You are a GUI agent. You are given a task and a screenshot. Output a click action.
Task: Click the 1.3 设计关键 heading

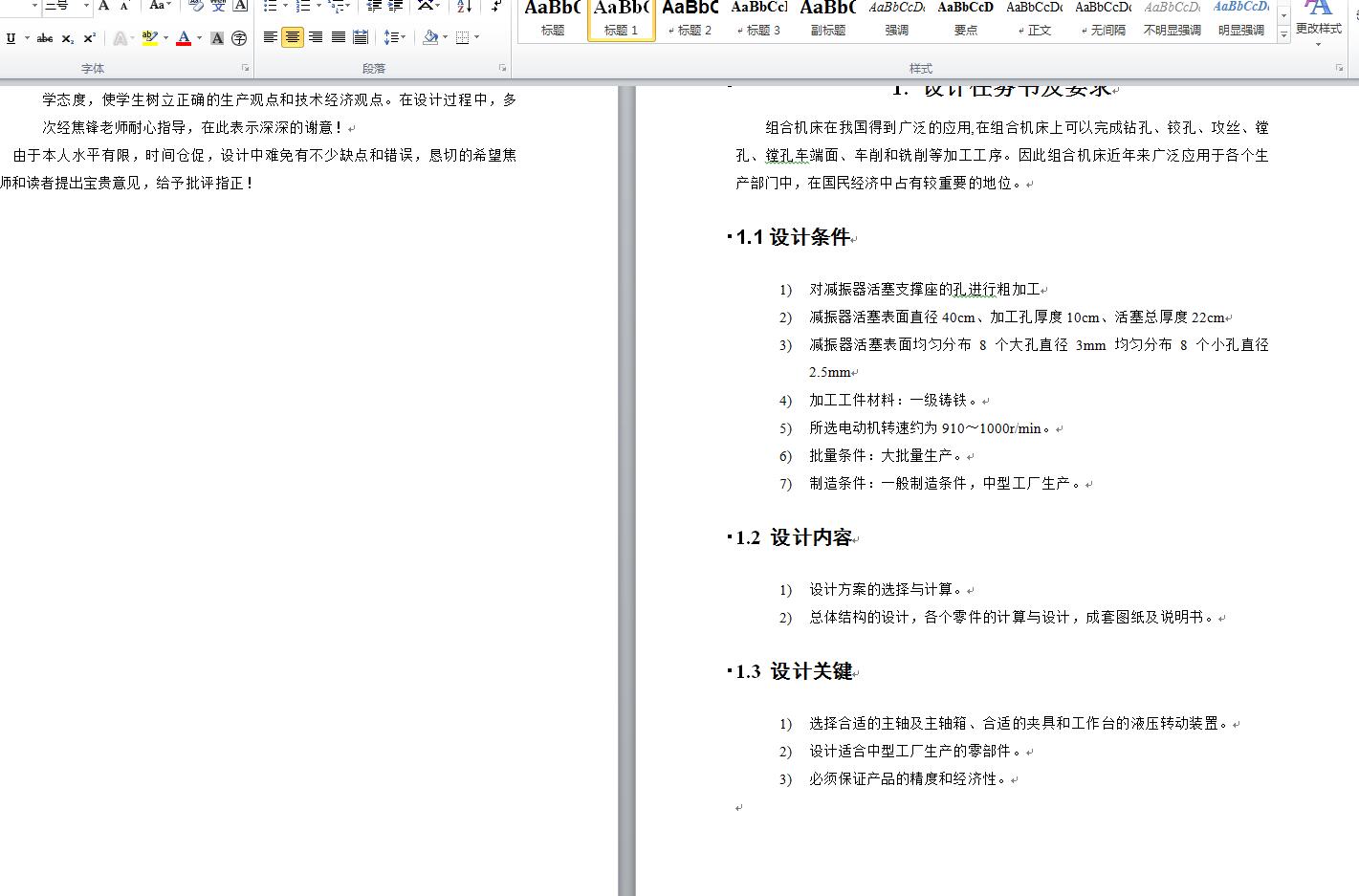pyautogui.click(x=794, y=671)
